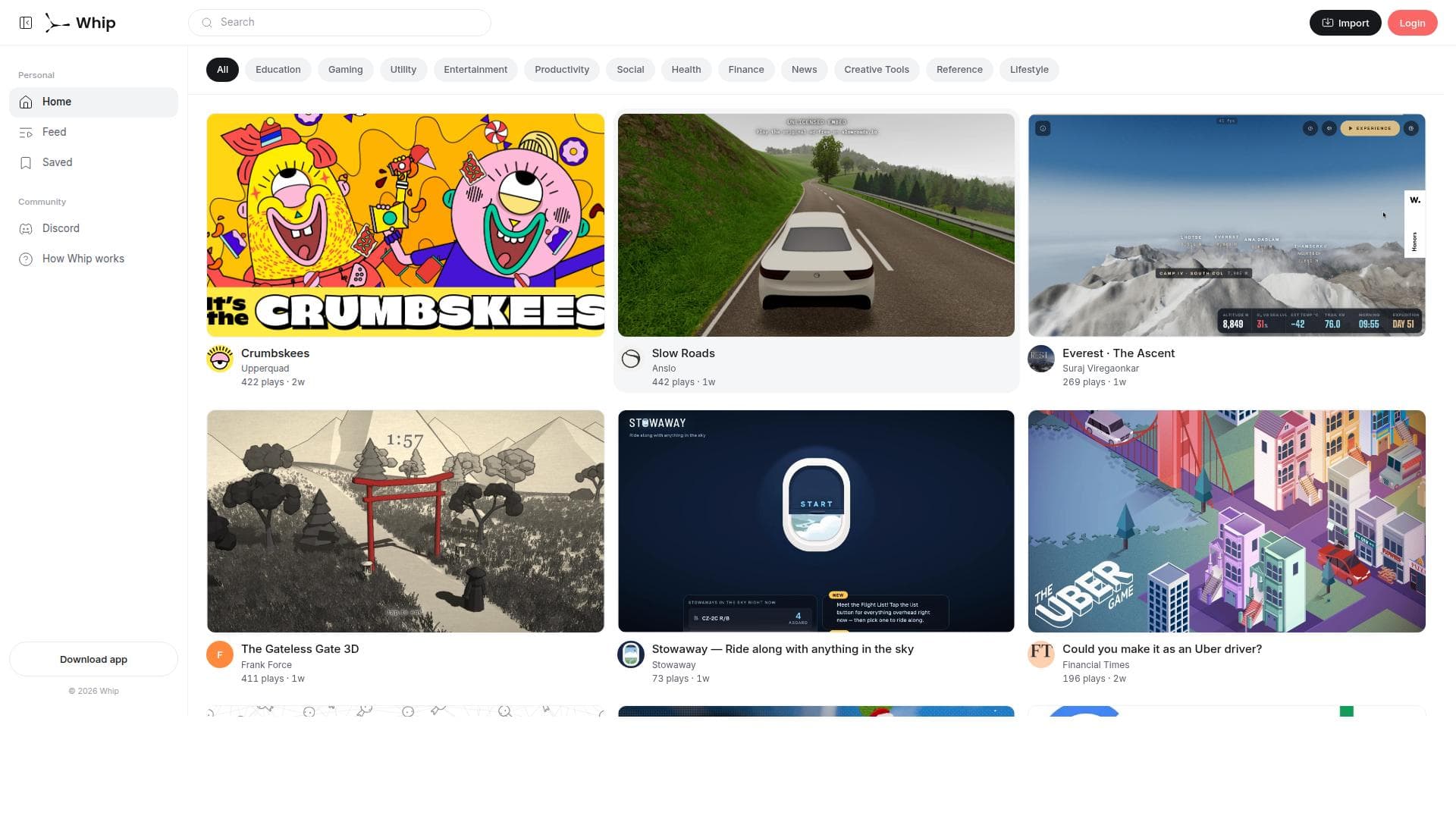Click the How Whip works question icon
Image resolution: width=1456 pixels, height=819 pixels.
coord(26,259)
